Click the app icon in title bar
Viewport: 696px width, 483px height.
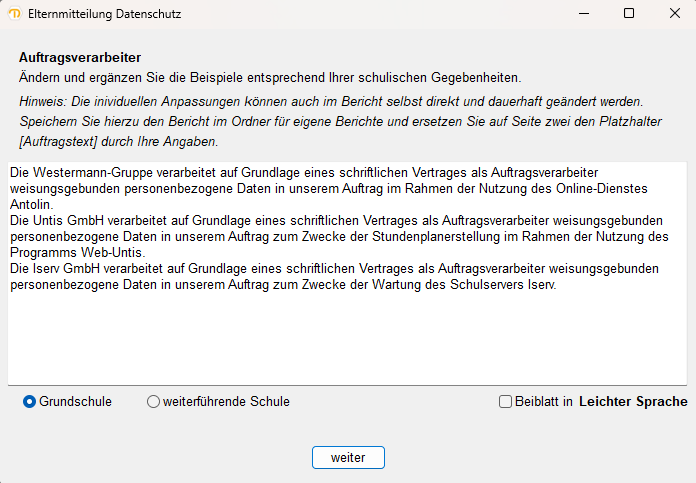[x=15, y=14]
